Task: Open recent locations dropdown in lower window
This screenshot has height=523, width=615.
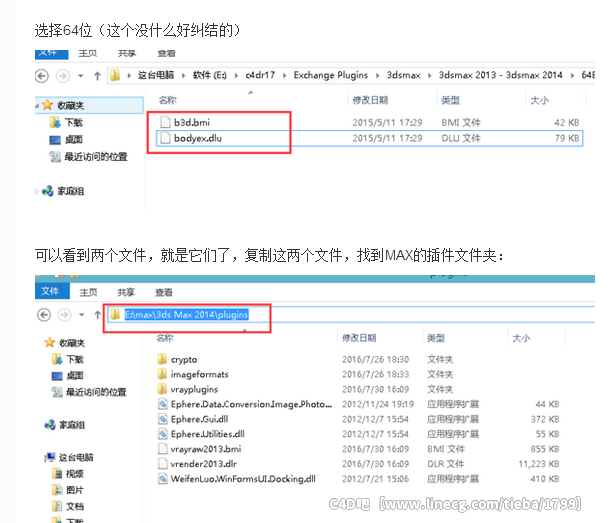Action: point(82,315)
